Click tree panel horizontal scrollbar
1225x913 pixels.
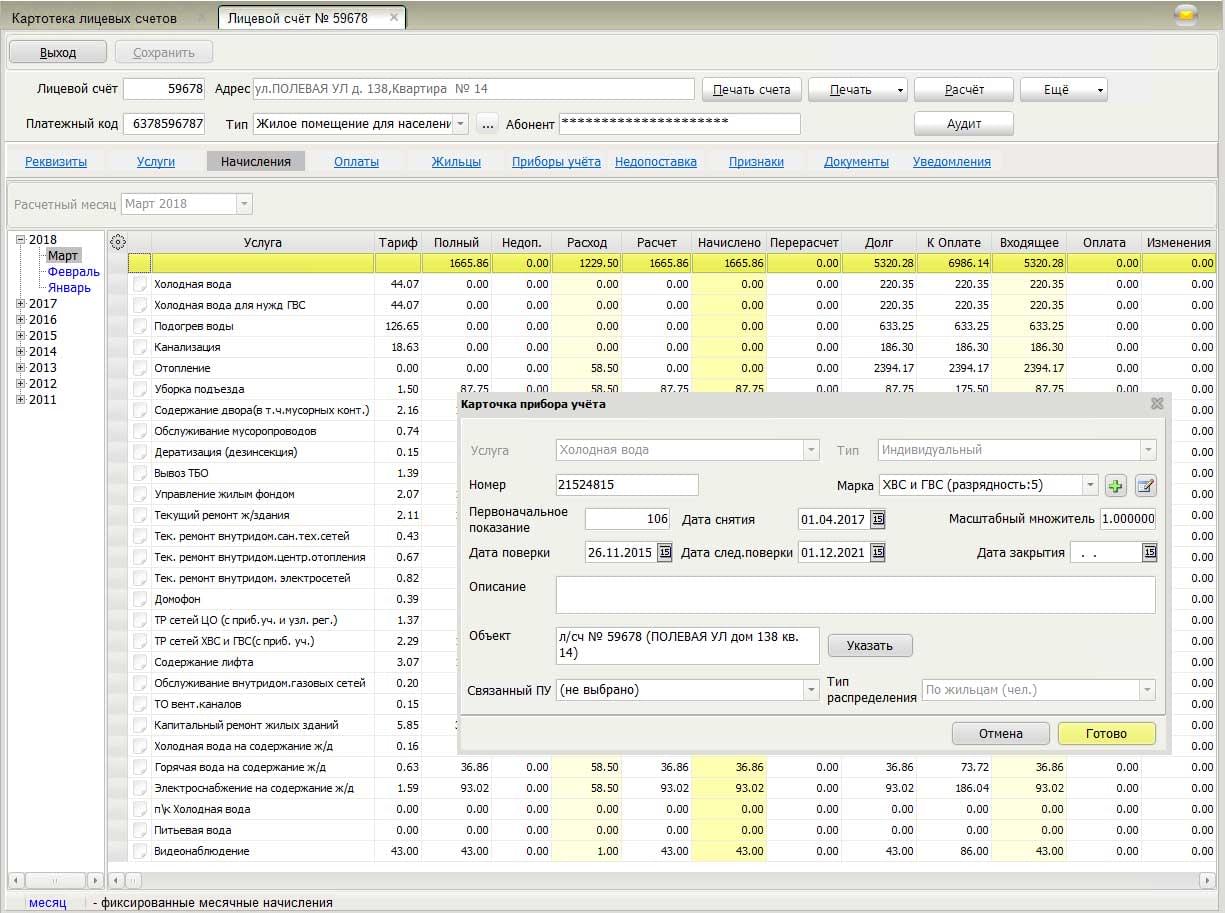56,881
